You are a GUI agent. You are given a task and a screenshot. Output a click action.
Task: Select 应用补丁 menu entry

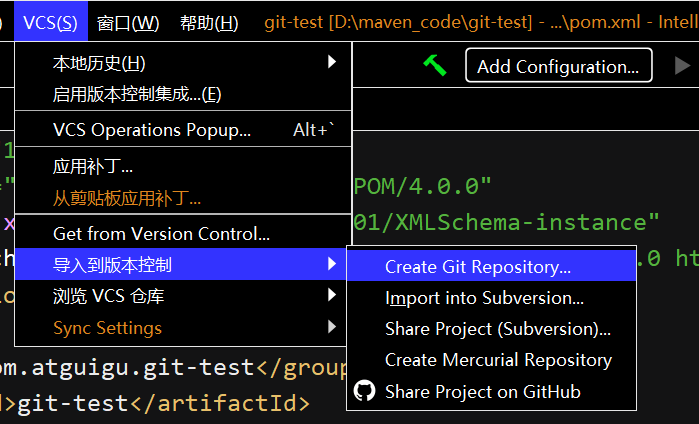(93, 166)
